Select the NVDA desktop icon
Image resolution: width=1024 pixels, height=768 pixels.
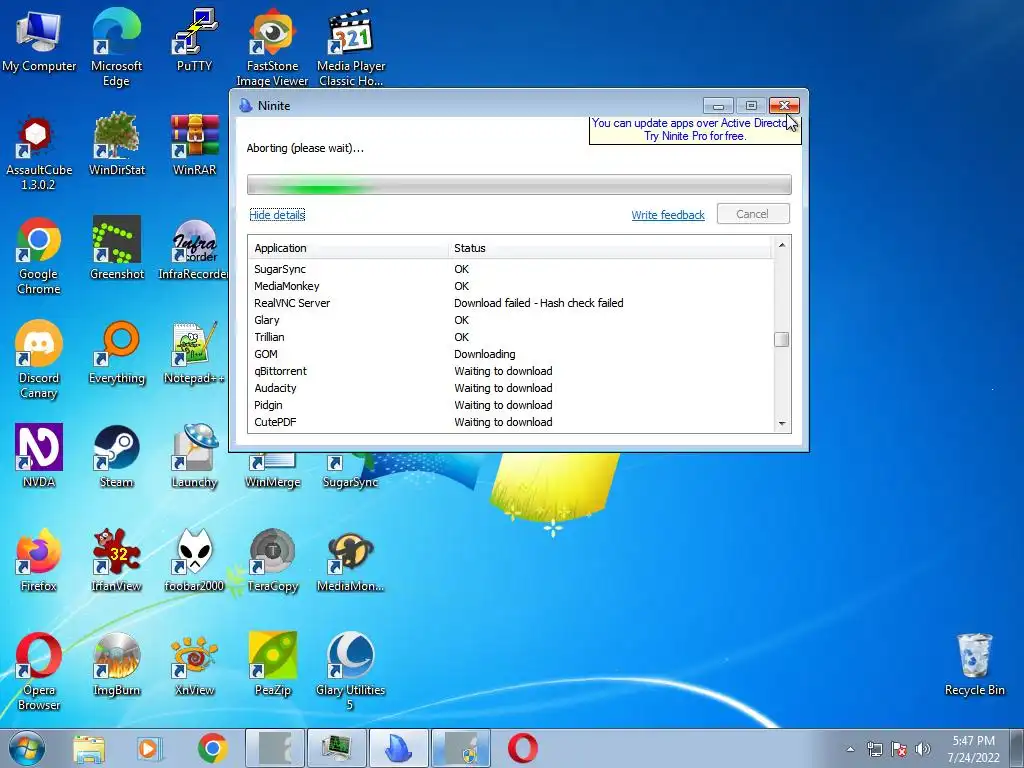[x=39, y=456]
